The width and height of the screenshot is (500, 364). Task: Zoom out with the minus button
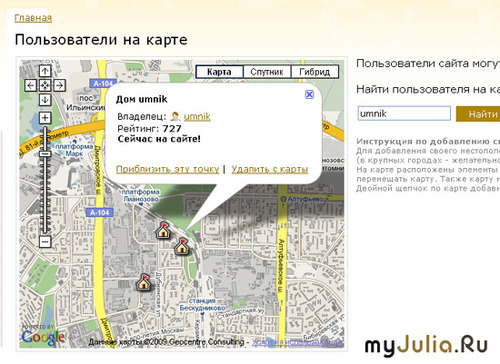pyautogui.click(x=45, y=241)
